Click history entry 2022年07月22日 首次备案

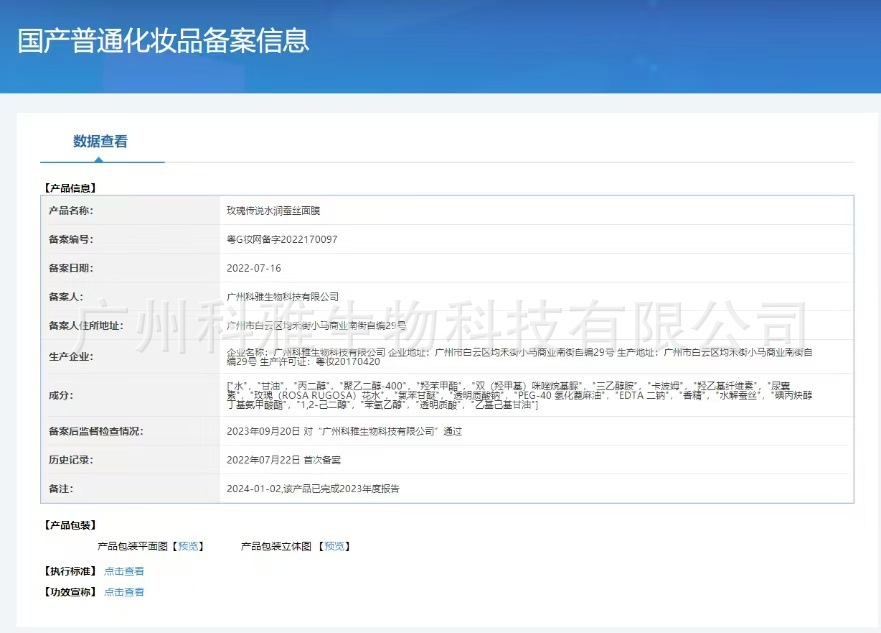click(284, 460)
